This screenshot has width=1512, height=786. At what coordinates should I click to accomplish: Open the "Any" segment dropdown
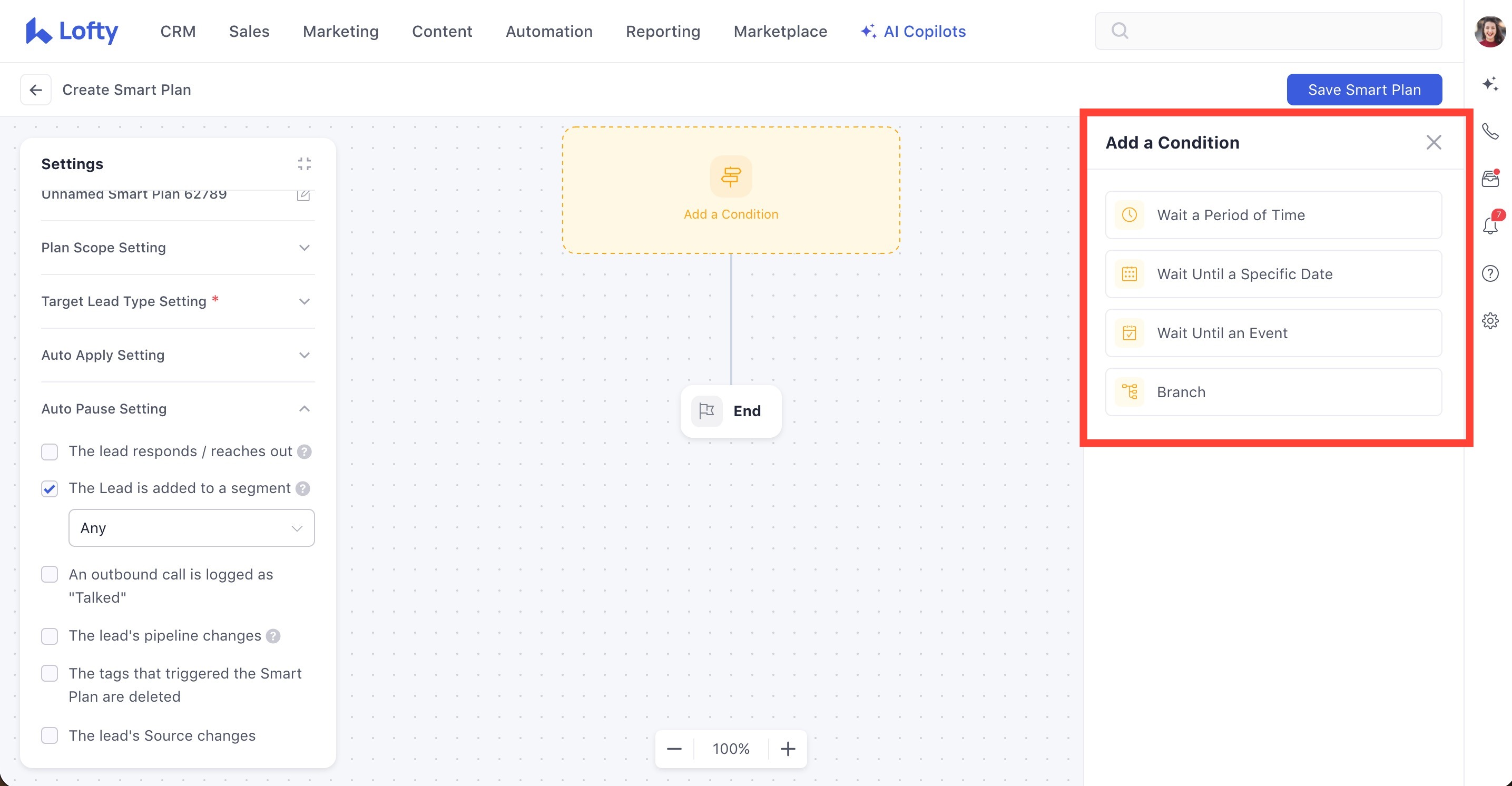pyautogui.click(x=191, y=528)
